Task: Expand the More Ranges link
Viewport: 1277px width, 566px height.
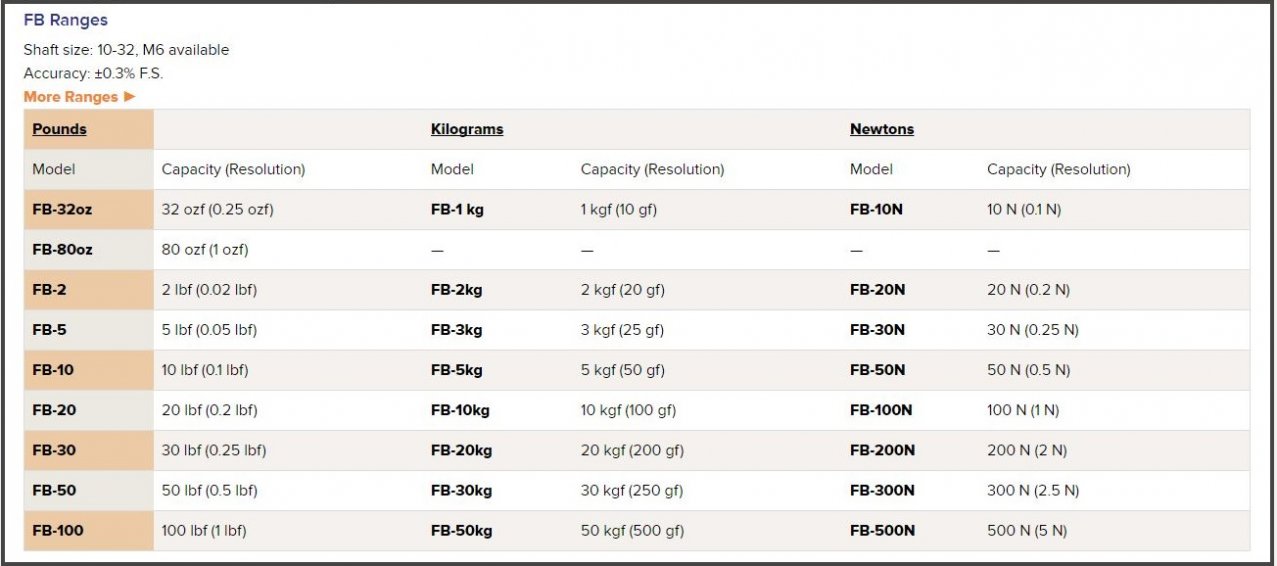Action: (x=79, y=97)
